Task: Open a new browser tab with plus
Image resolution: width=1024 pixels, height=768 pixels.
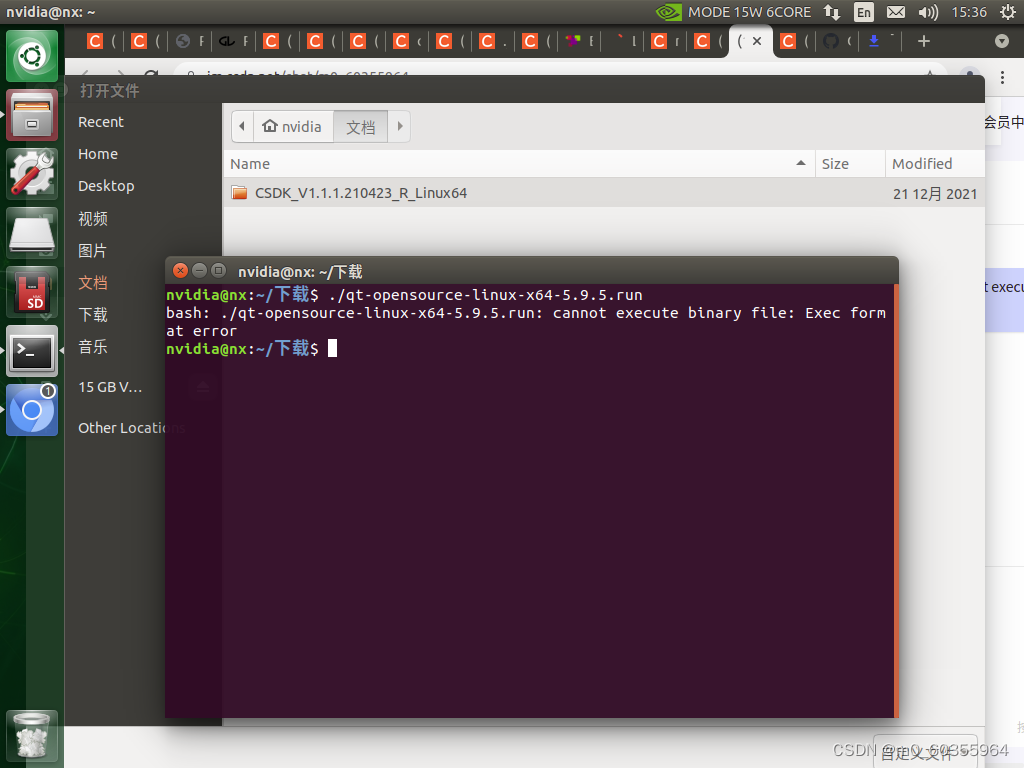Action: click(923, 41)
